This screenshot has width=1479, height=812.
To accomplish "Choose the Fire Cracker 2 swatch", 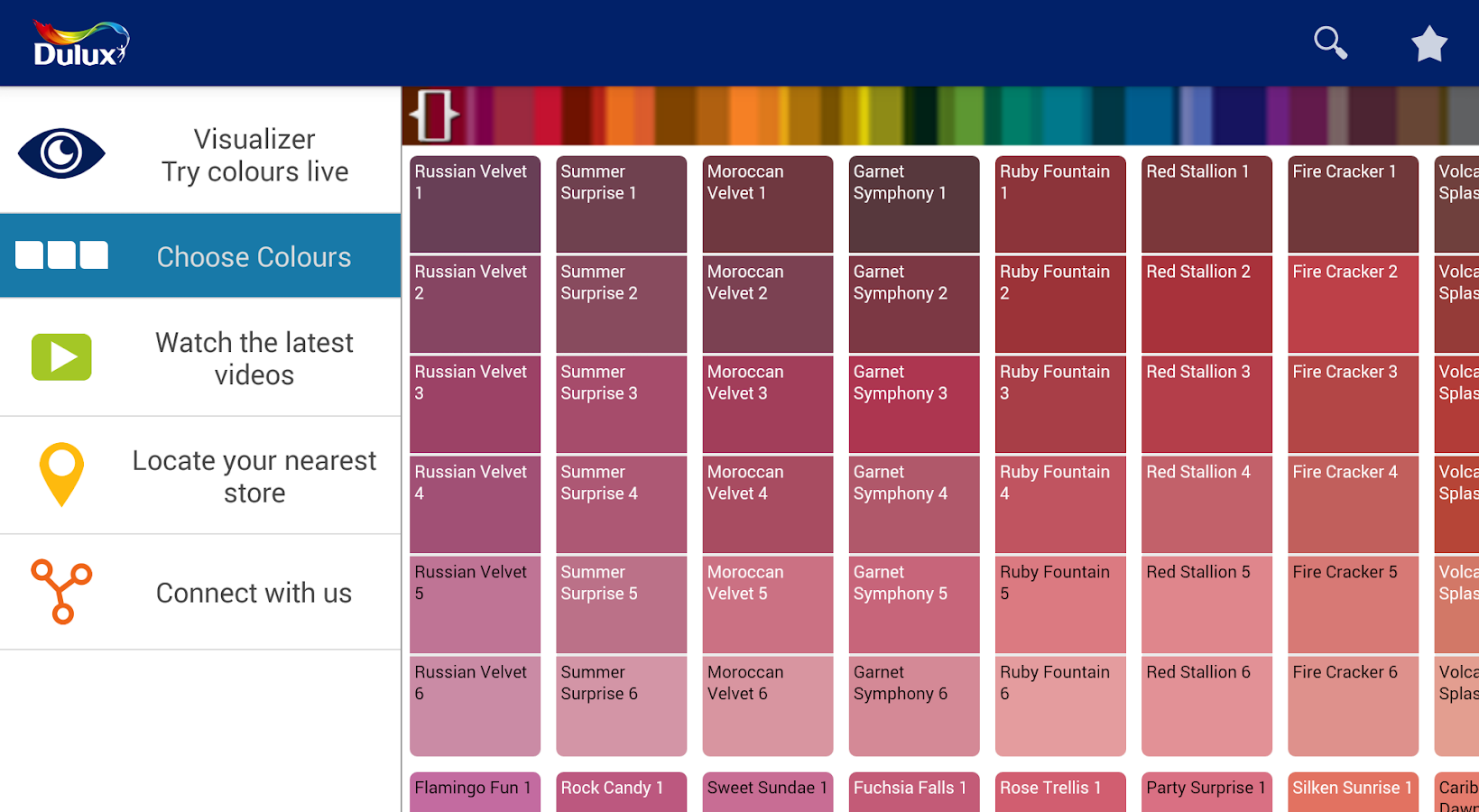I will (1352, 304).
